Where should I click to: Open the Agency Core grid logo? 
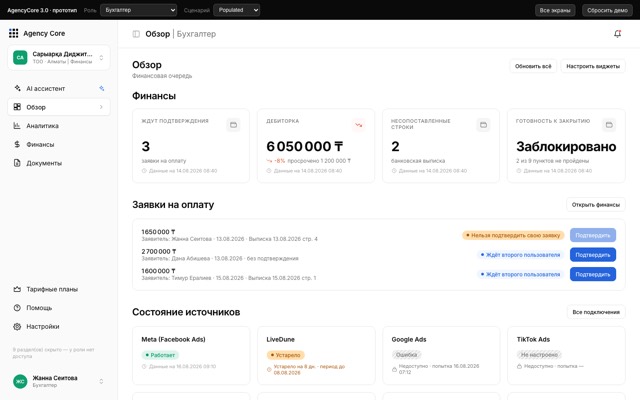[13, 33]
